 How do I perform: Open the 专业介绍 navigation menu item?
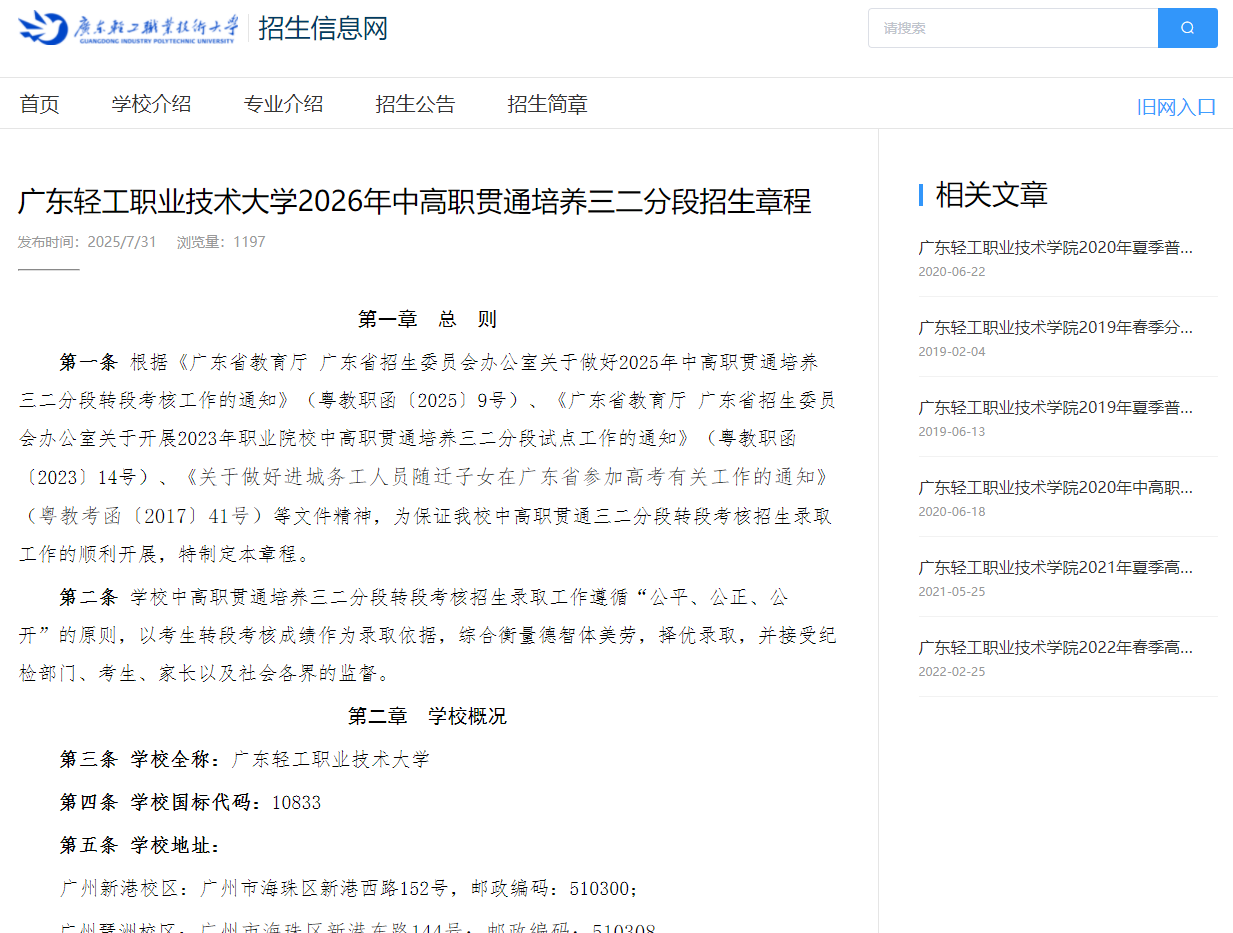(x=283, y=103)
